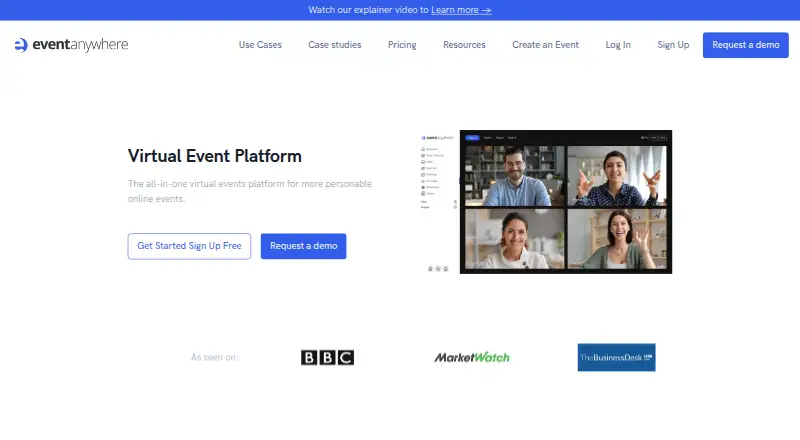Open the Pricing page

coord(402,45)
